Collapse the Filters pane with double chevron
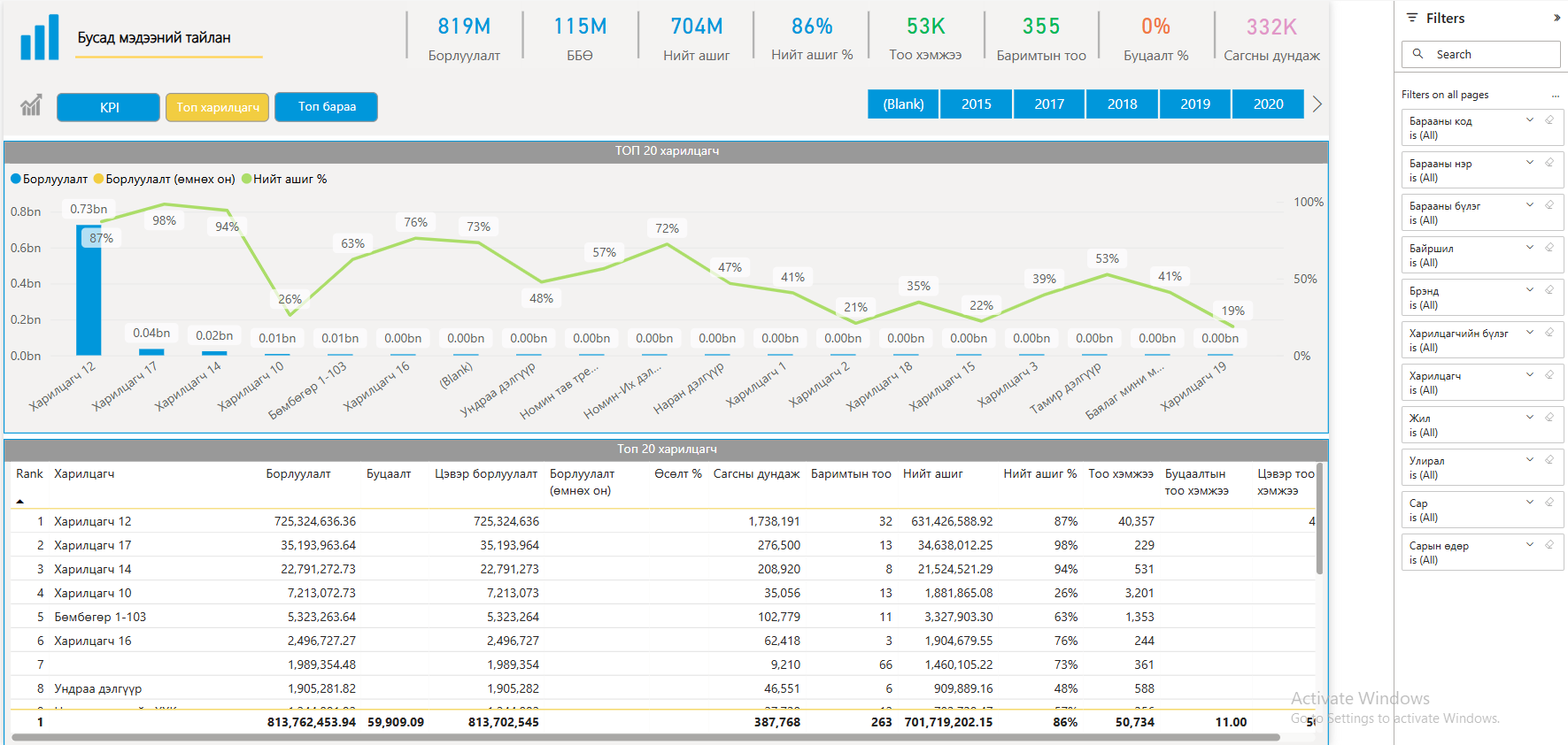Screen dimensions: 1568x745 coord(1556,18)
